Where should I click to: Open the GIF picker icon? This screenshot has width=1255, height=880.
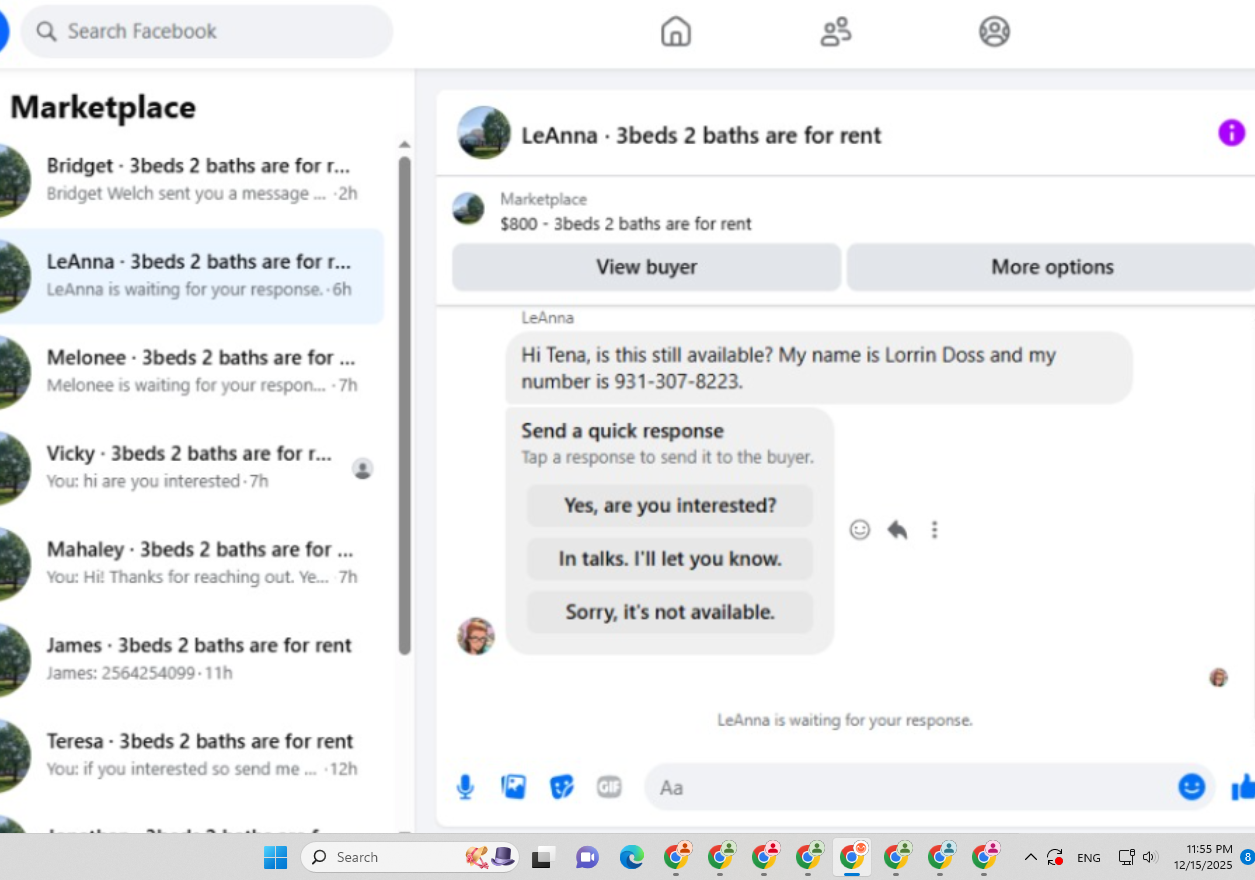(609, 787)
